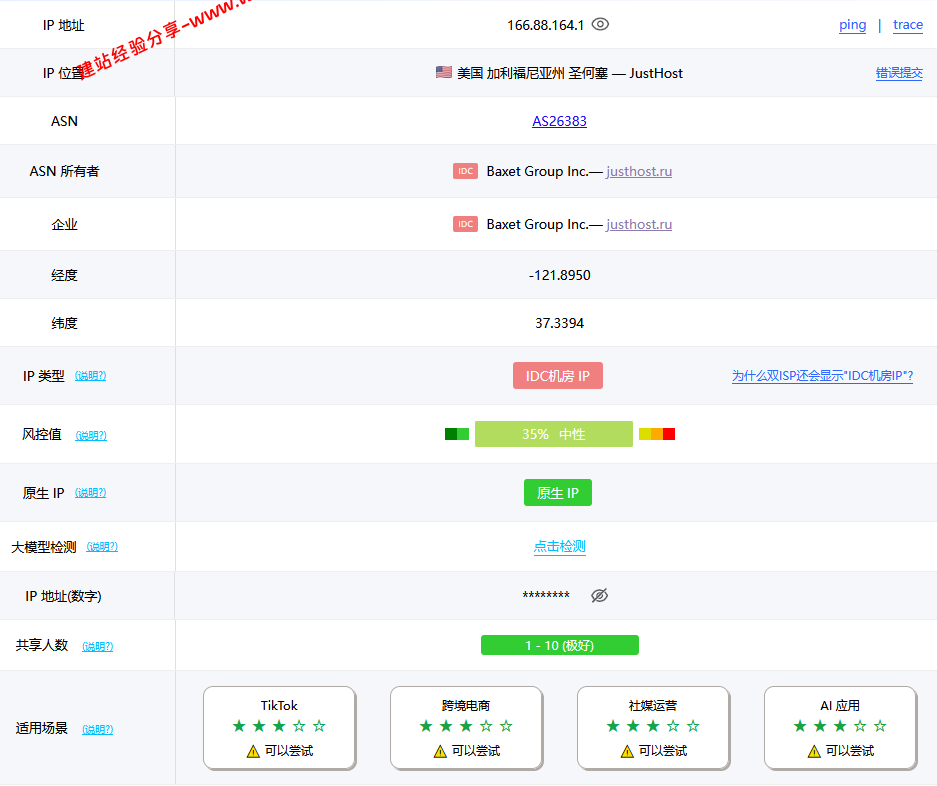Click 说明 link next to 大模型检测

tap(102, 547)
